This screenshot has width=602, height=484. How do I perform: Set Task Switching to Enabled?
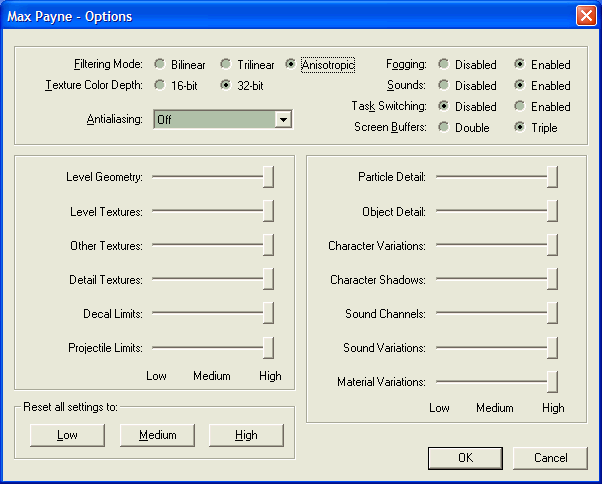542,106
